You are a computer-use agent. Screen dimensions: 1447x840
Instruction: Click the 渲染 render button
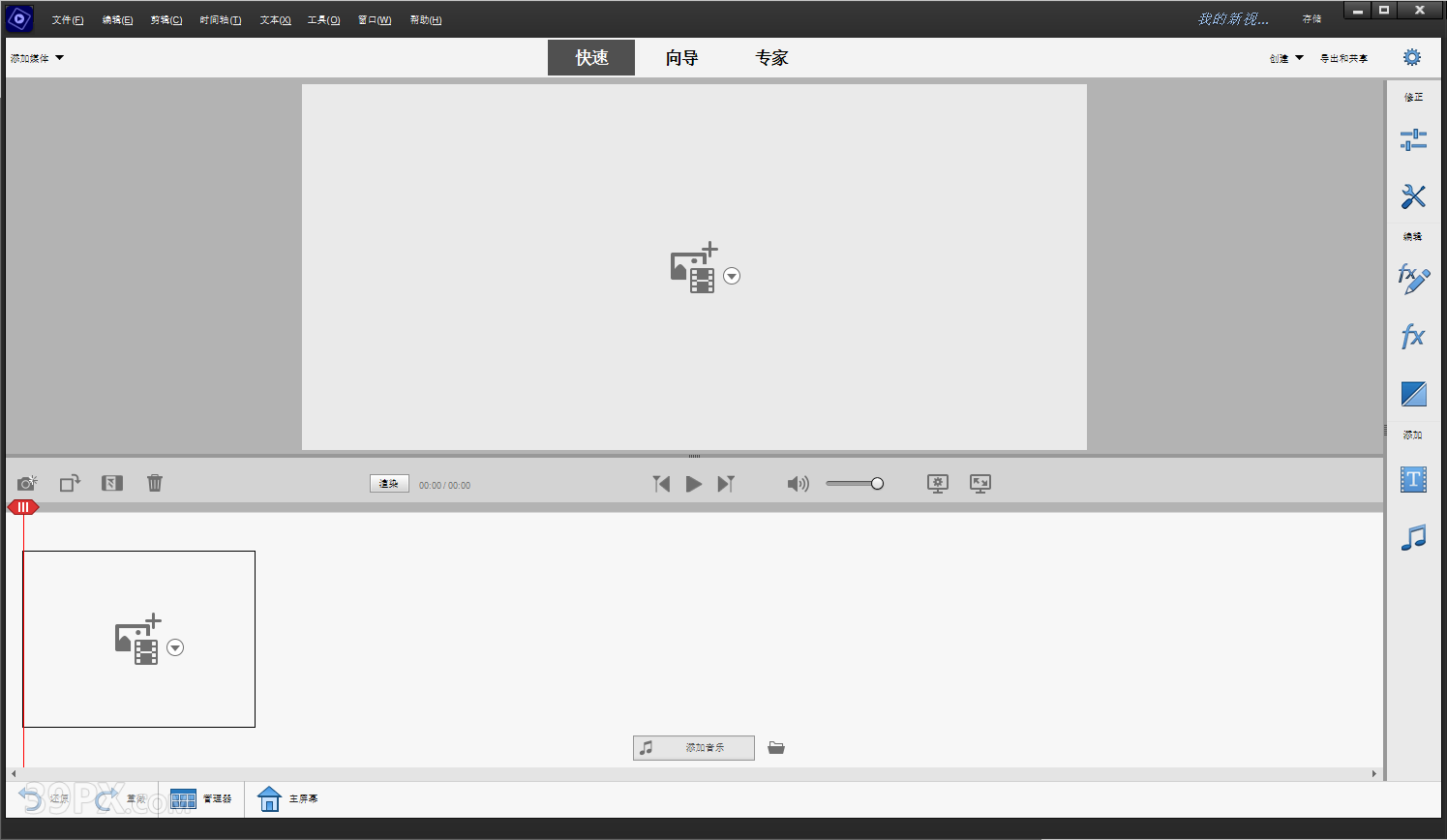[389, 484]
